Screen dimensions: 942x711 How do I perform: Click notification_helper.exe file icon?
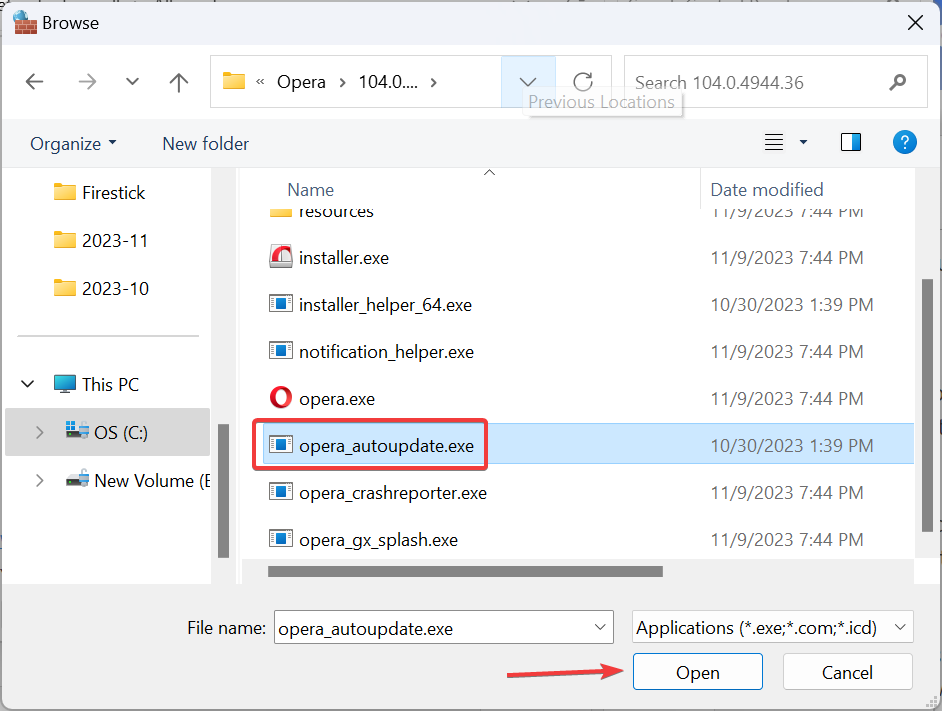(281, 350)
